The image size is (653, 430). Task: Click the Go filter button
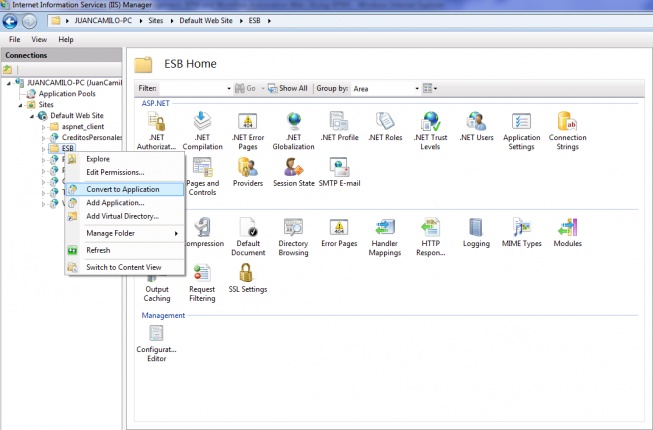pos(245,88)
